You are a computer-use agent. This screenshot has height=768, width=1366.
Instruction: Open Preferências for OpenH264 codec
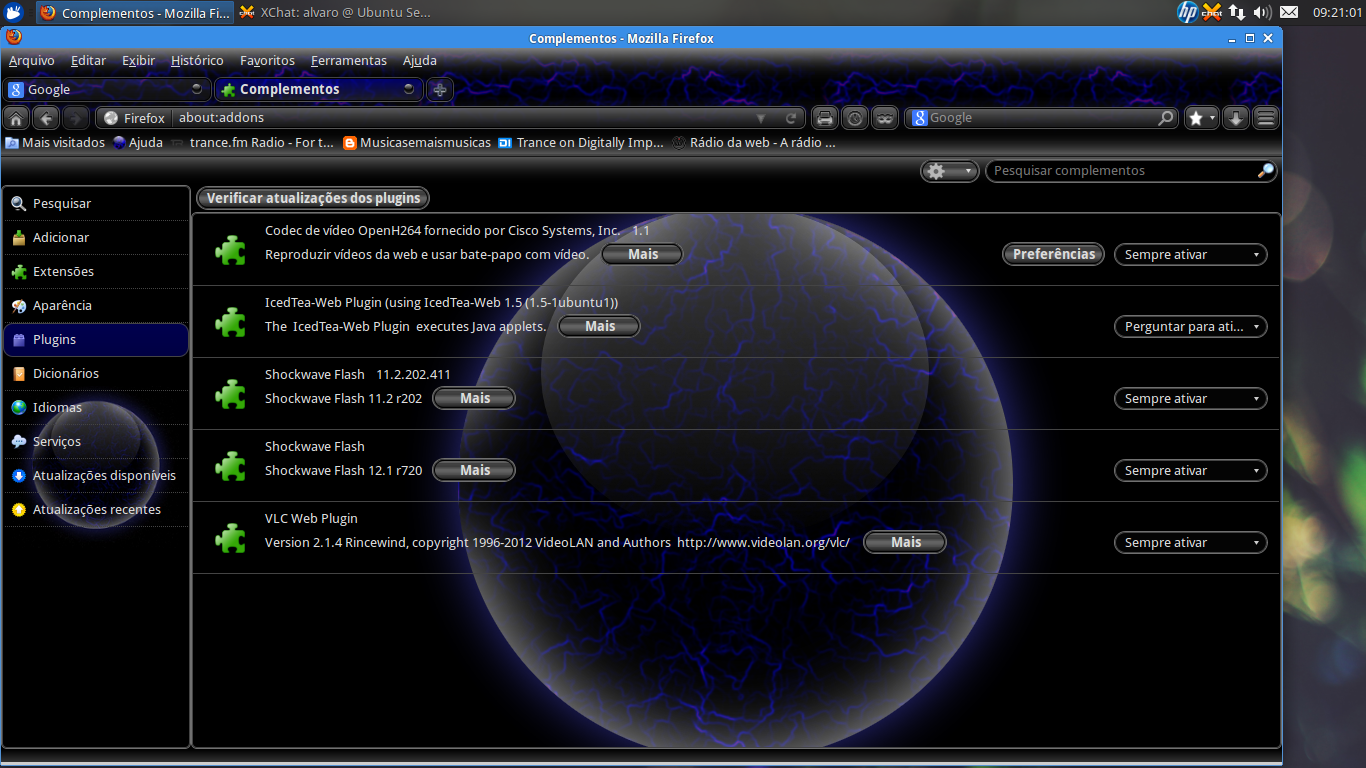(x=1054, y=254)
